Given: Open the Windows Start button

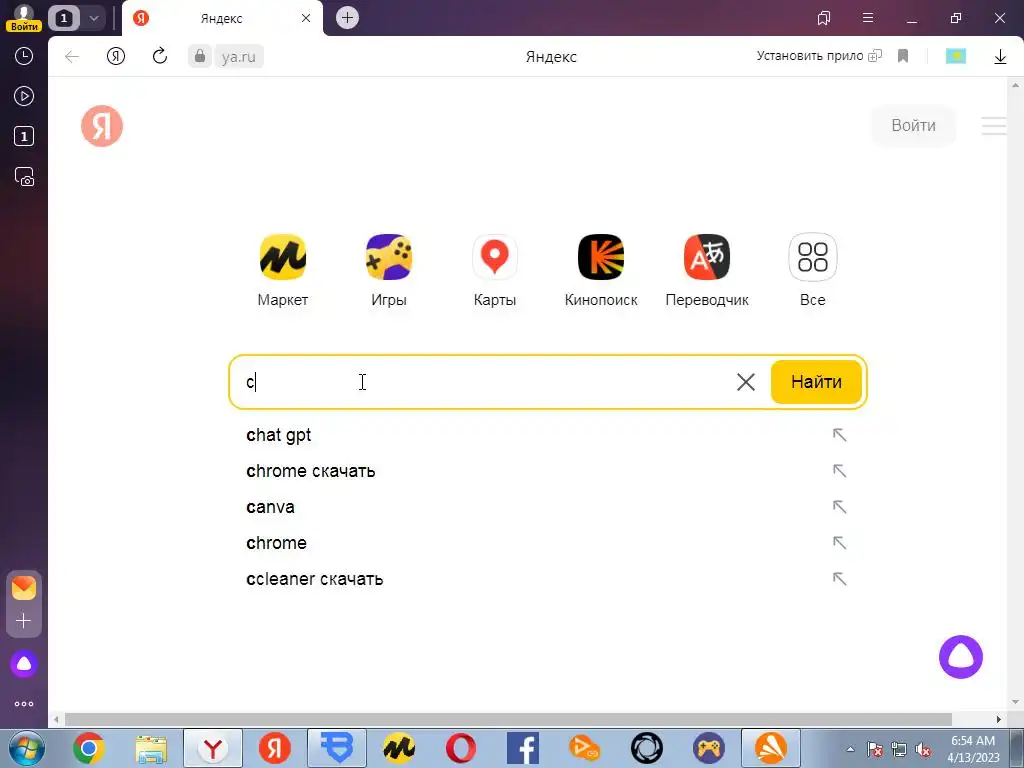Looking at the screenshot, I should (26, 748).
